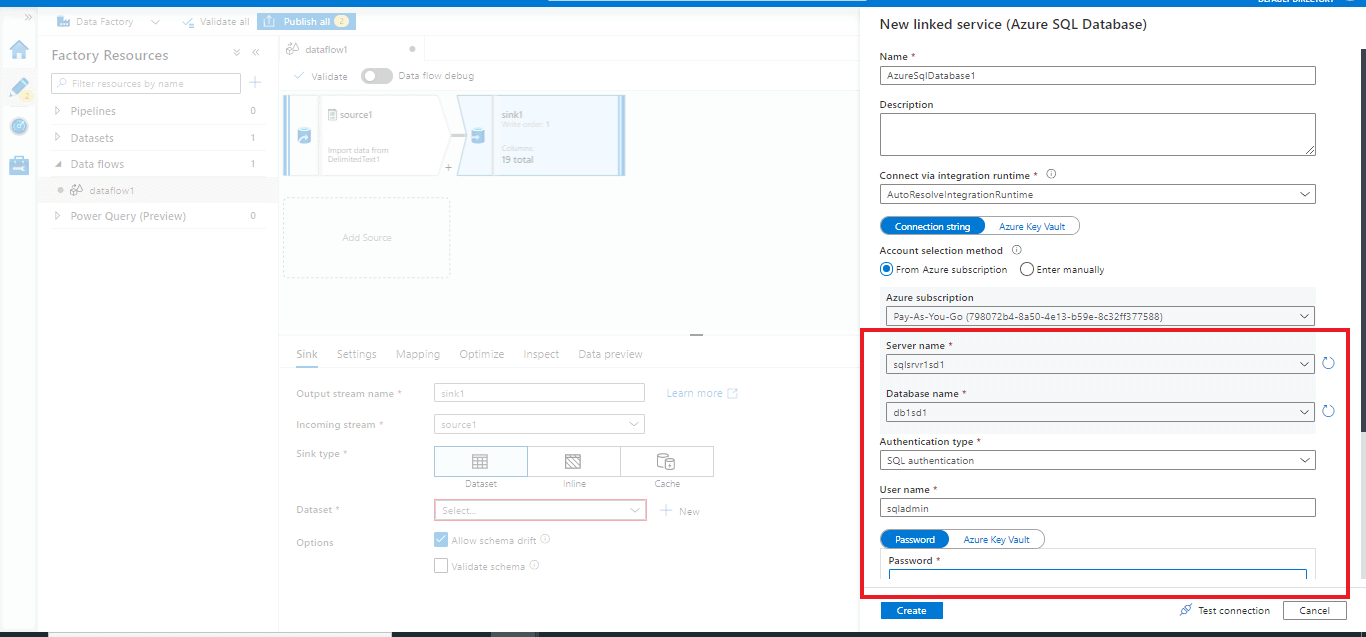Choose Azure Key Vault for password

pos(996,539)
